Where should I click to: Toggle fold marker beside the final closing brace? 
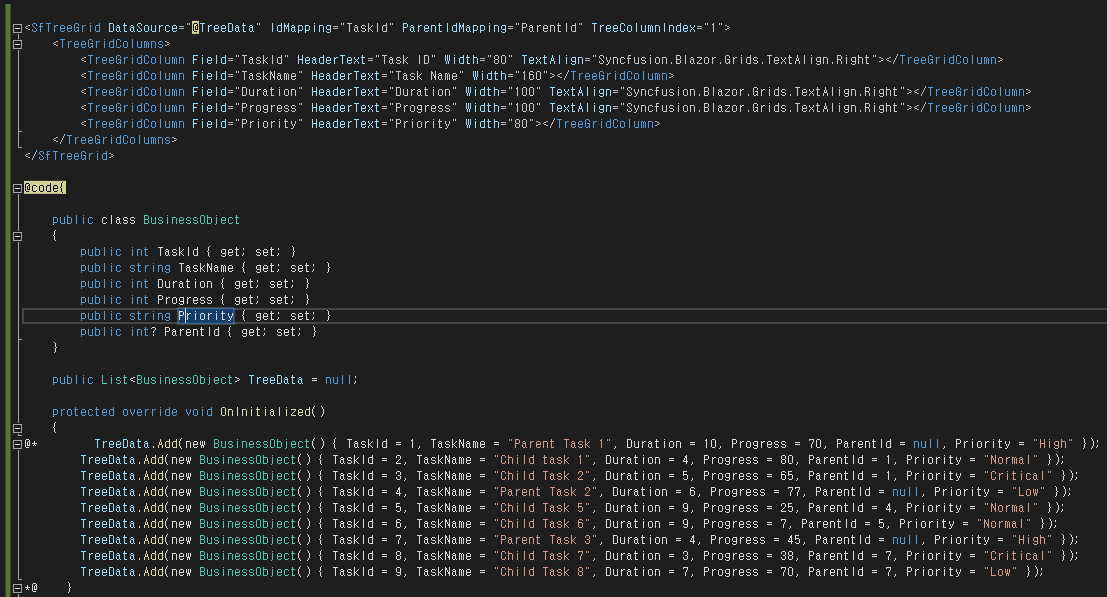(x=17, y=588)
